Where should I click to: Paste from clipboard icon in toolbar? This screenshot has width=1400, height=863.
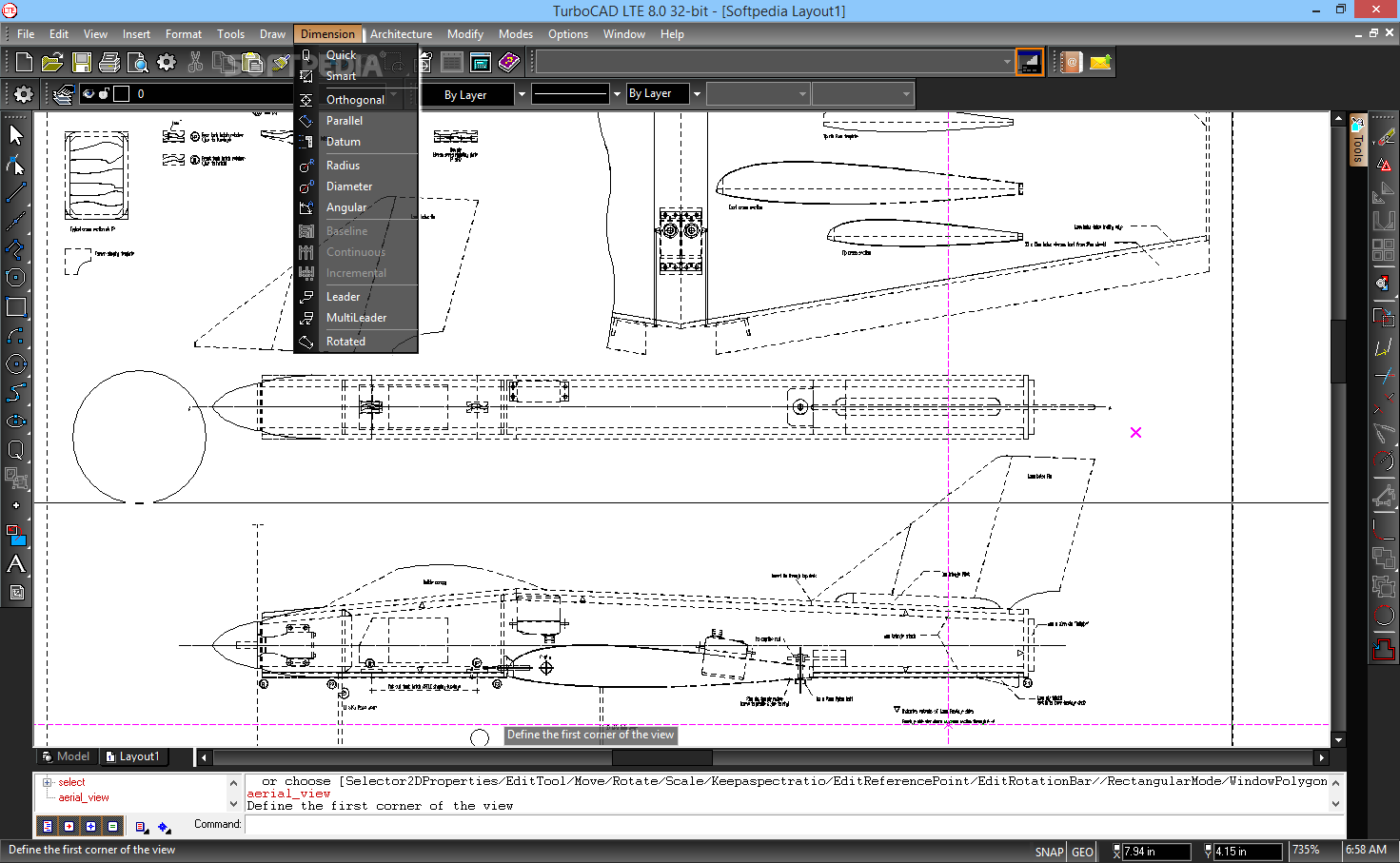[252, 63]
